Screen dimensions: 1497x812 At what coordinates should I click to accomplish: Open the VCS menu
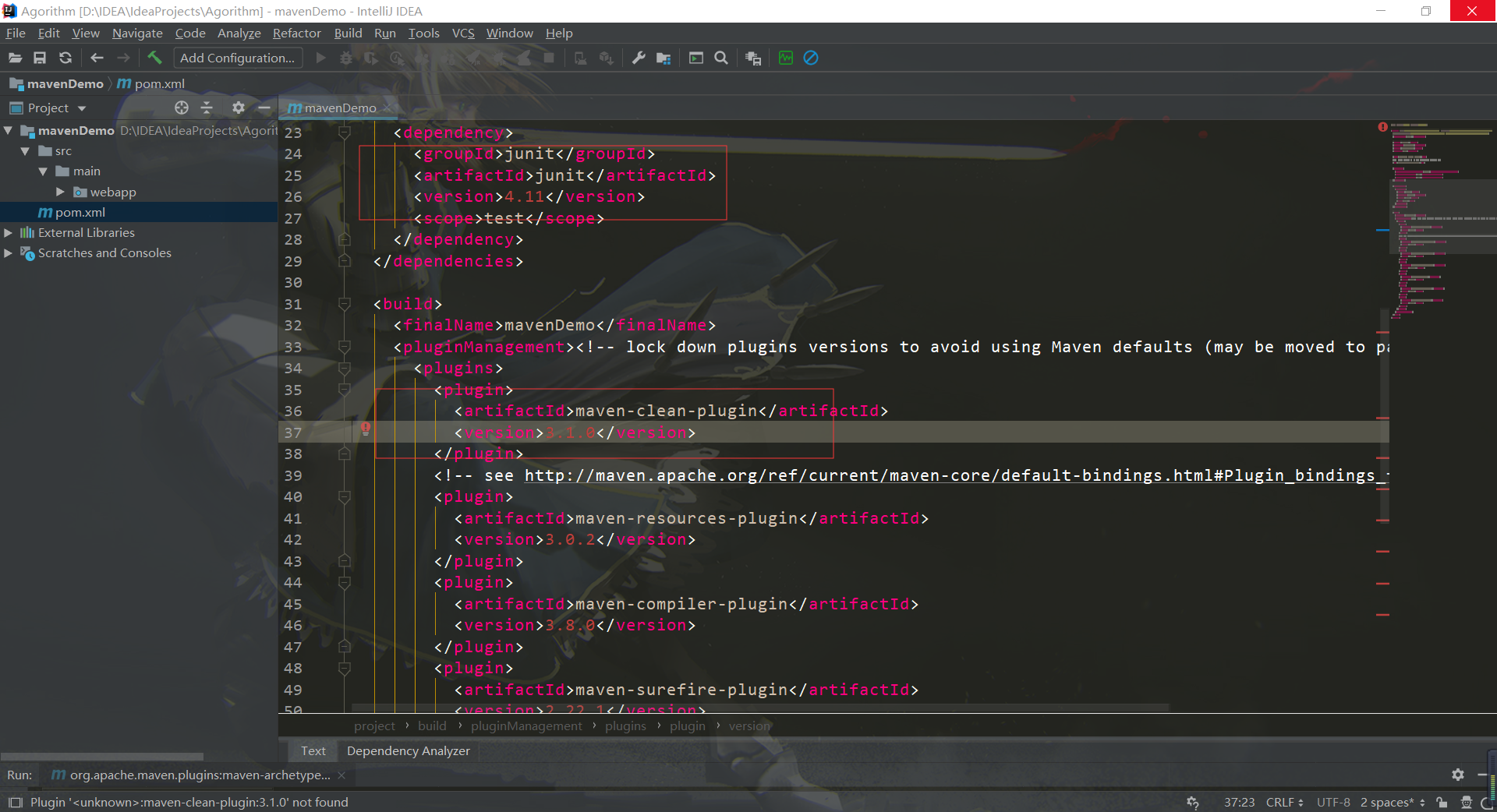tap(463, 33)
